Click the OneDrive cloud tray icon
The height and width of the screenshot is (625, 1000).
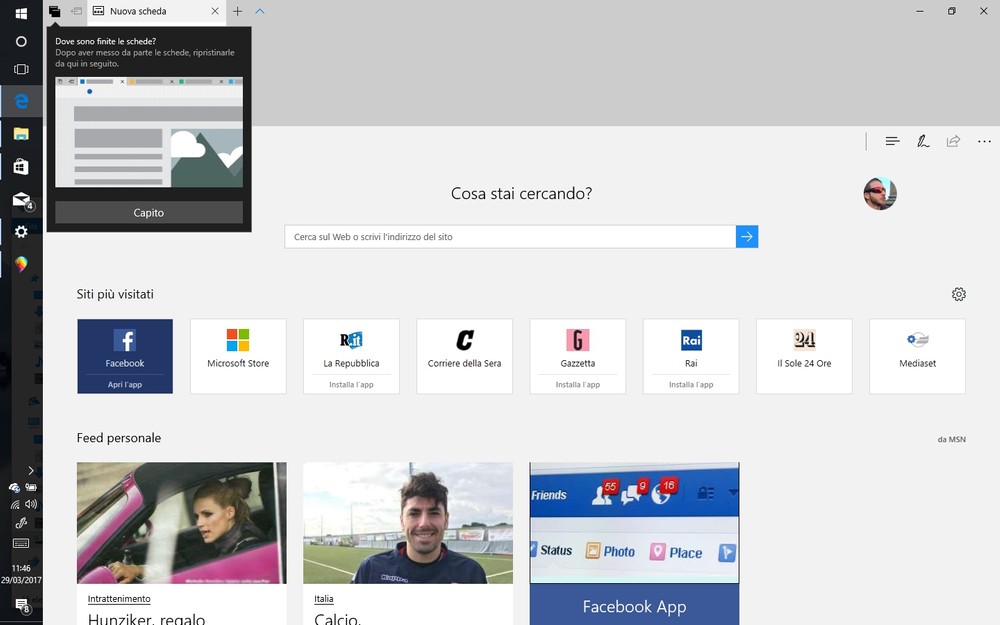[x=14, y=488]
